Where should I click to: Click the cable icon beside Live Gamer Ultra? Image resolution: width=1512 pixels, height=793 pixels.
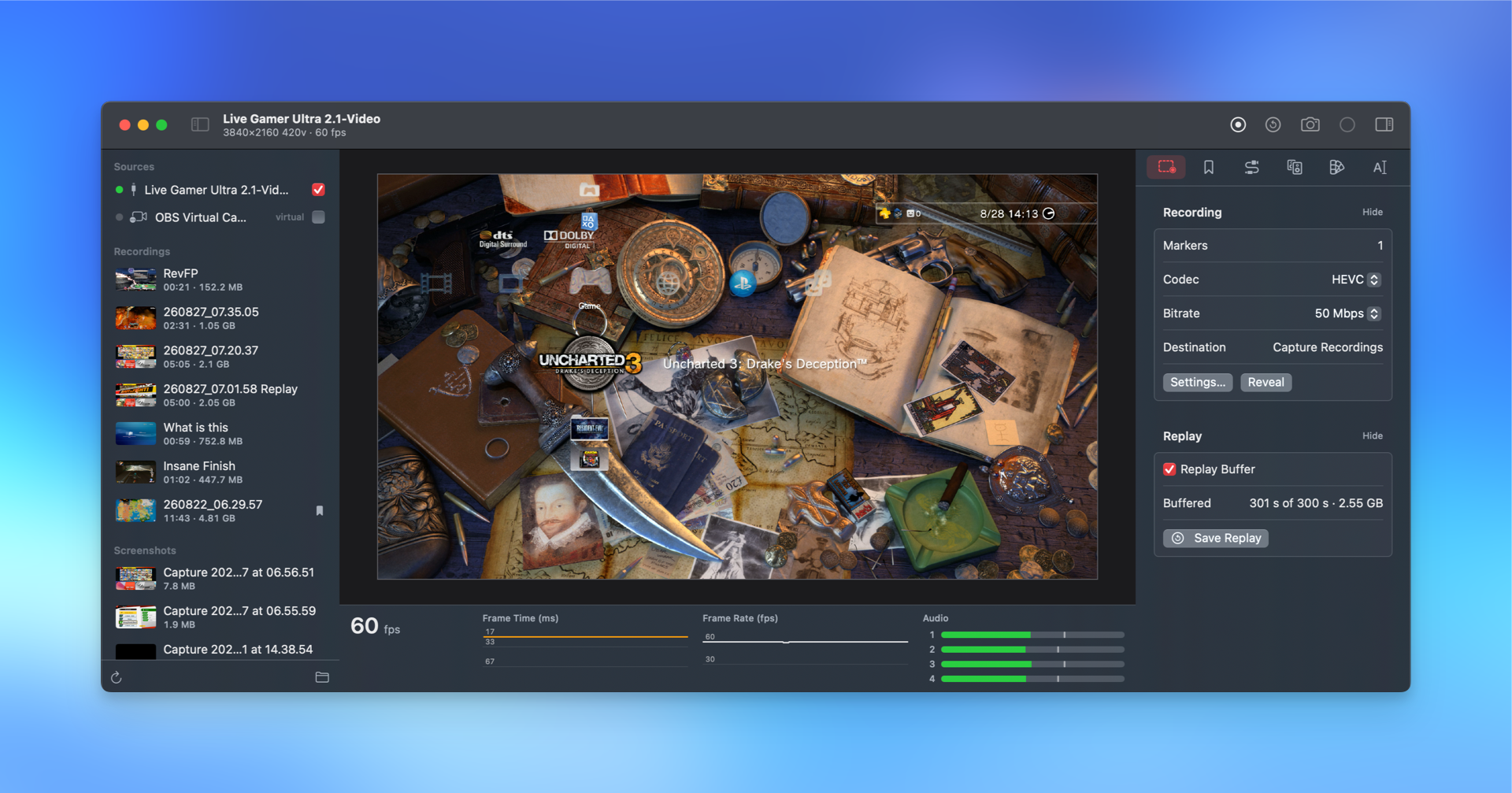tap(134, 190)
